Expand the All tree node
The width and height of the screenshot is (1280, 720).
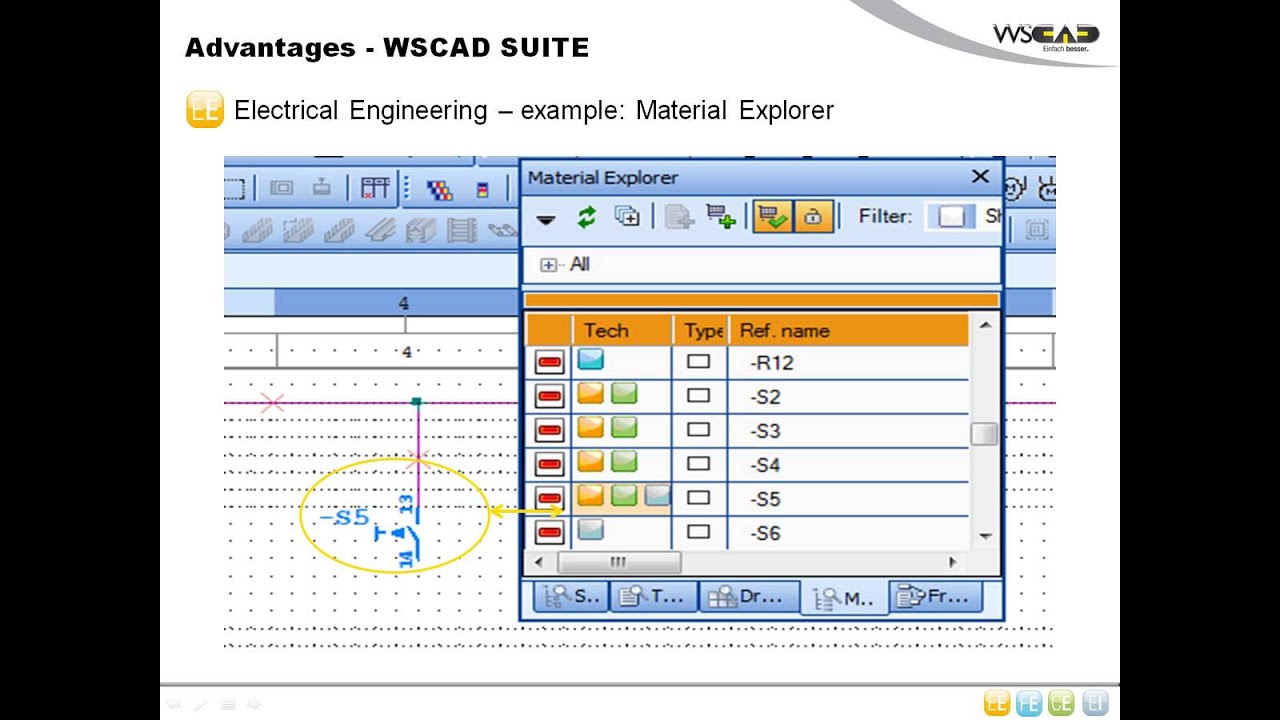548,265
